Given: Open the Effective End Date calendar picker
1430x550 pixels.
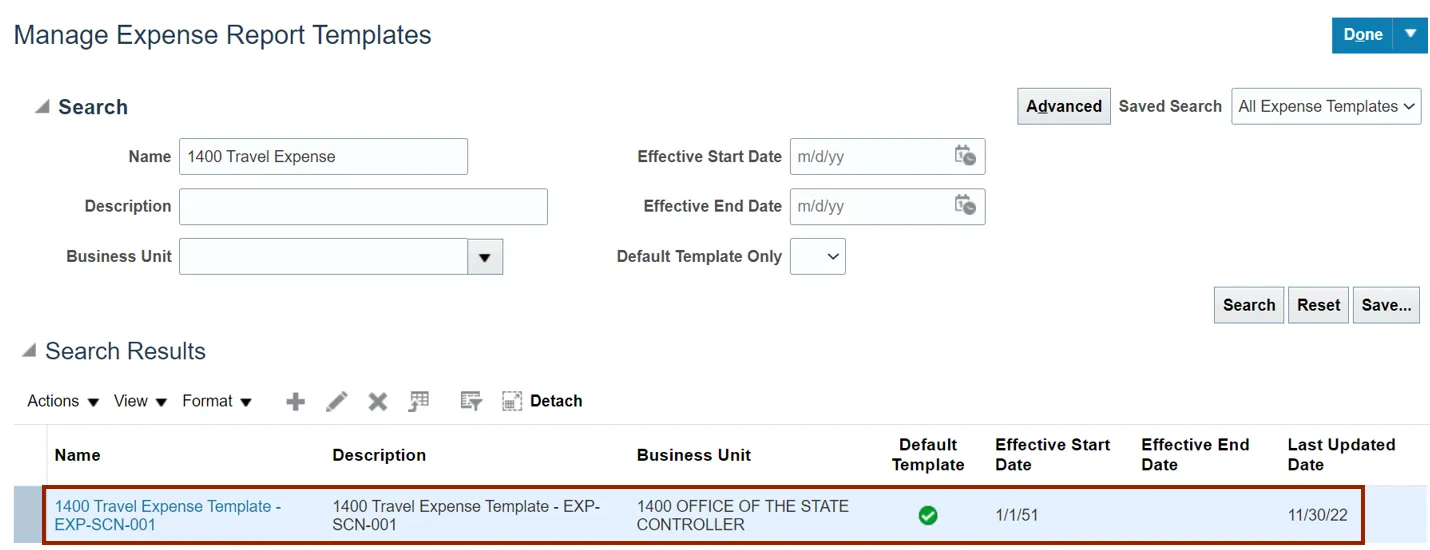Looking at the screenshot, I should [965, 206].
